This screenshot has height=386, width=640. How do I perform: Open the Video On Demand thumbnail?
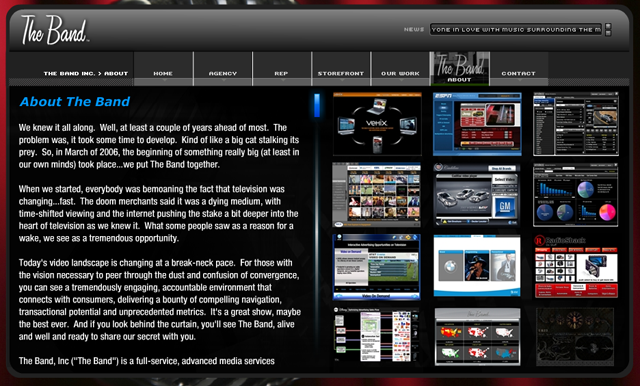click(x=376, y=266)
